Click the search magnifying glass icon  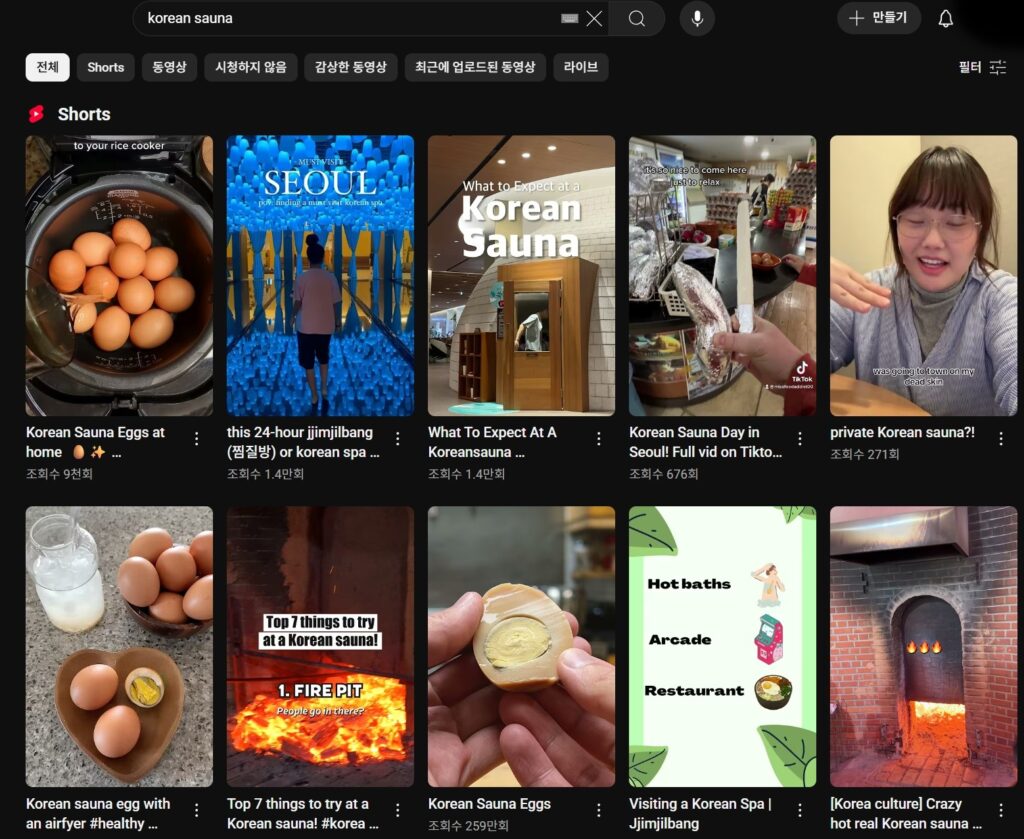pos(637,18)
